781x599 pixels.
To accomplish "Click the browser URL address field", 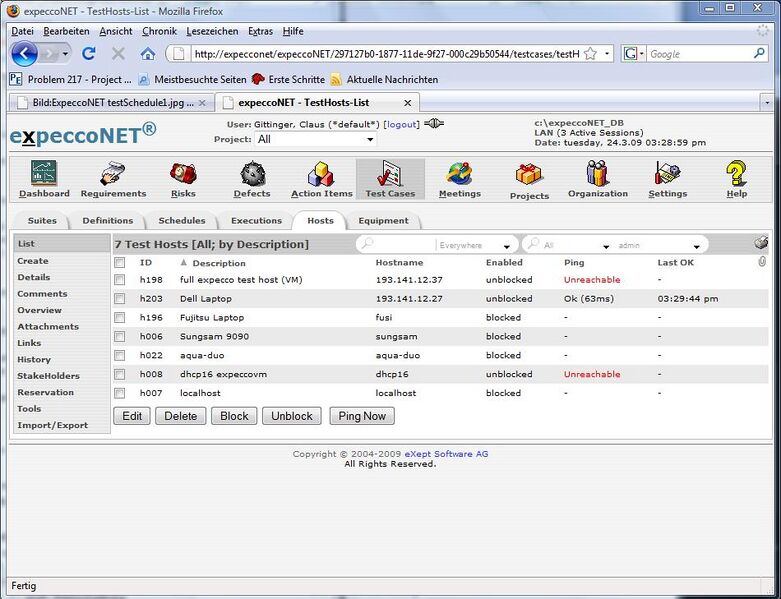I will 387,53.
